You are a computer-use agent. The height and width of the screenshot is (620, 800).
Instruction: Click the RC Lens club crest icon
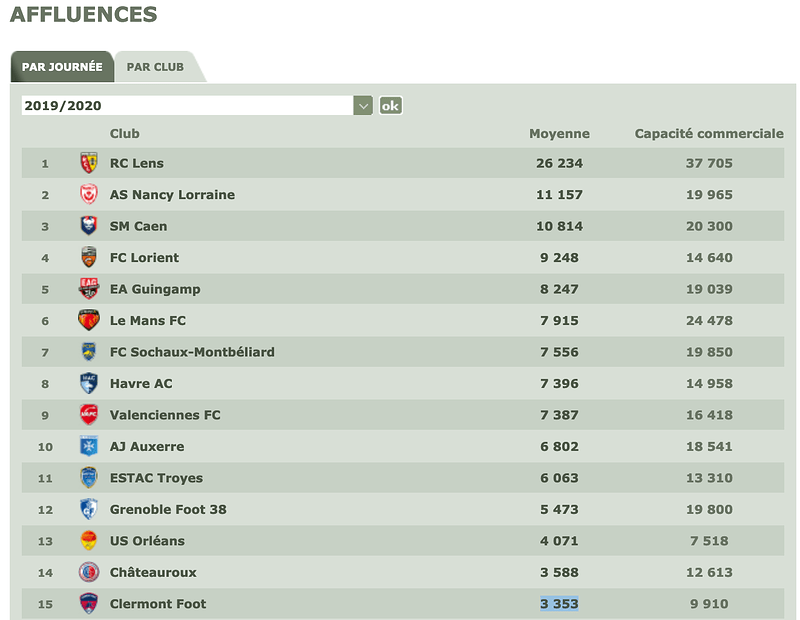pos(89,163)
